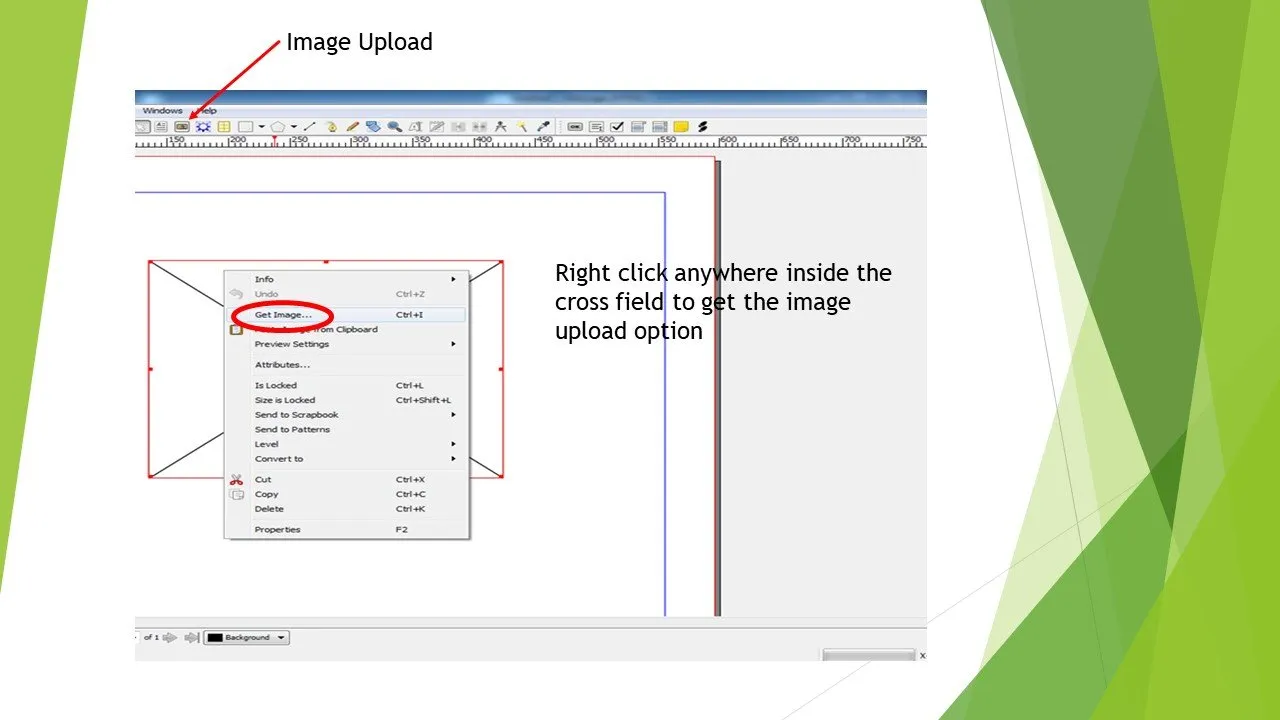Choose the Insert Line tool

[310, 127]
